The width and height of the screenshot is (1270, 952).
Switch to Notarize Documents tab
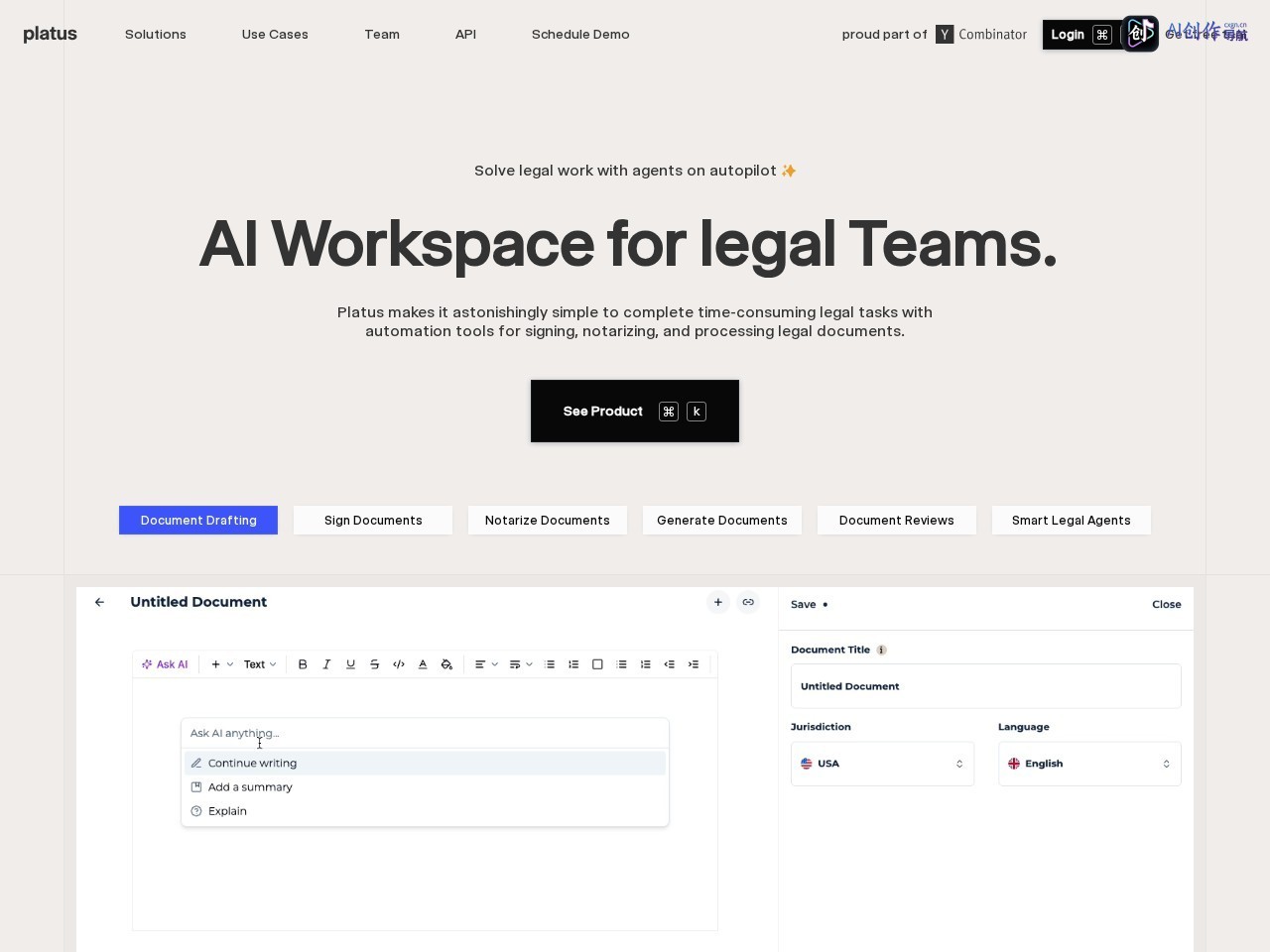point(548,521)
